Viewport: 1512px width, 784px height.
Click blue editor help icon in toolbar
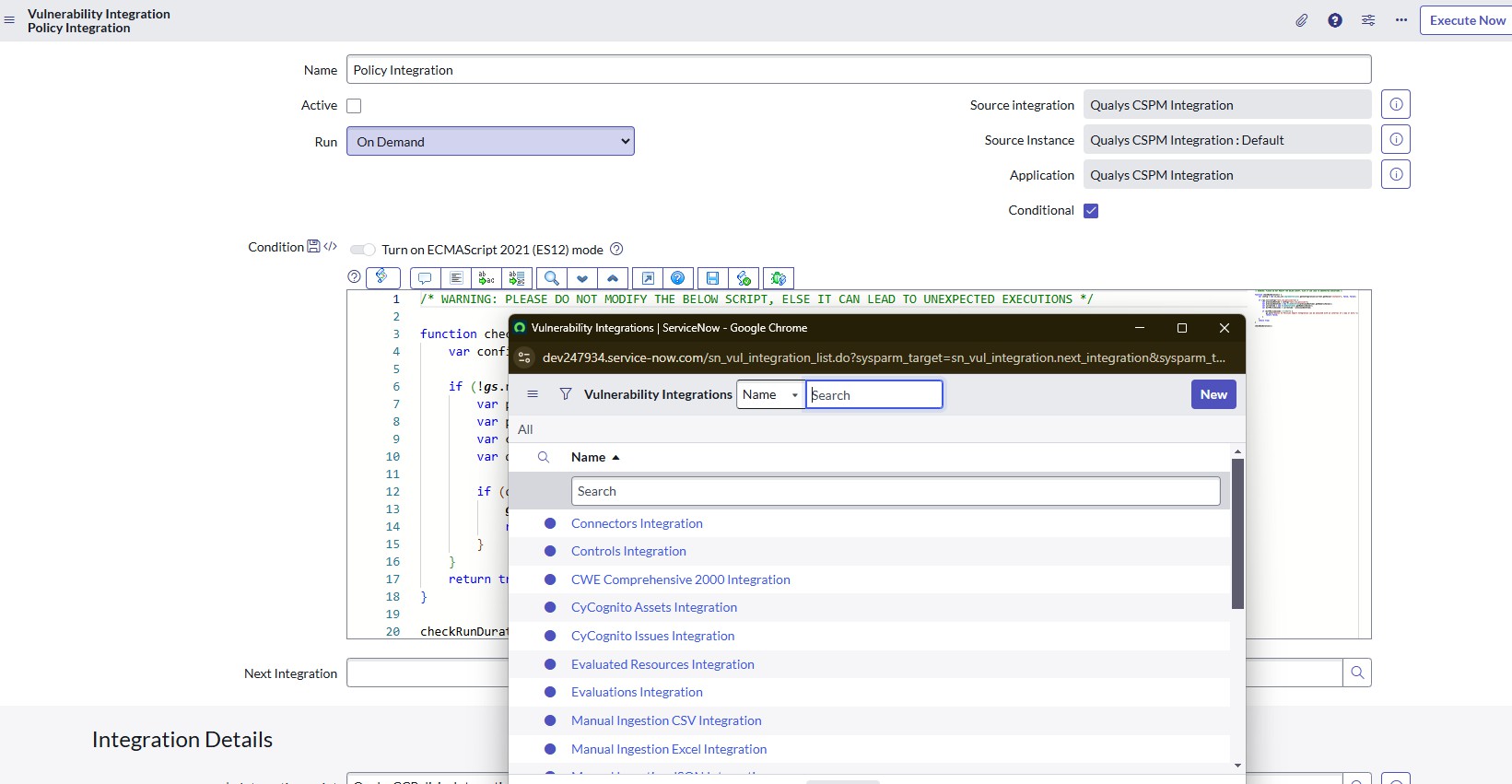coord(678,278)
